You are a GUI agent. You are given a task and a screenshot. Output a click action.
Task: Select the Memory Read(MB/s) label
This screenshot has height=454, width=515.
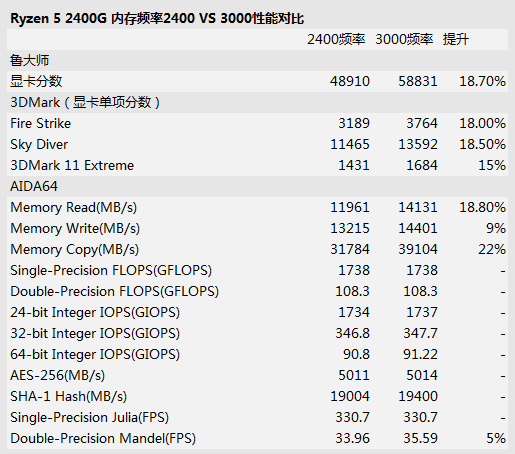pyautogui.click(x=73, y=207)
